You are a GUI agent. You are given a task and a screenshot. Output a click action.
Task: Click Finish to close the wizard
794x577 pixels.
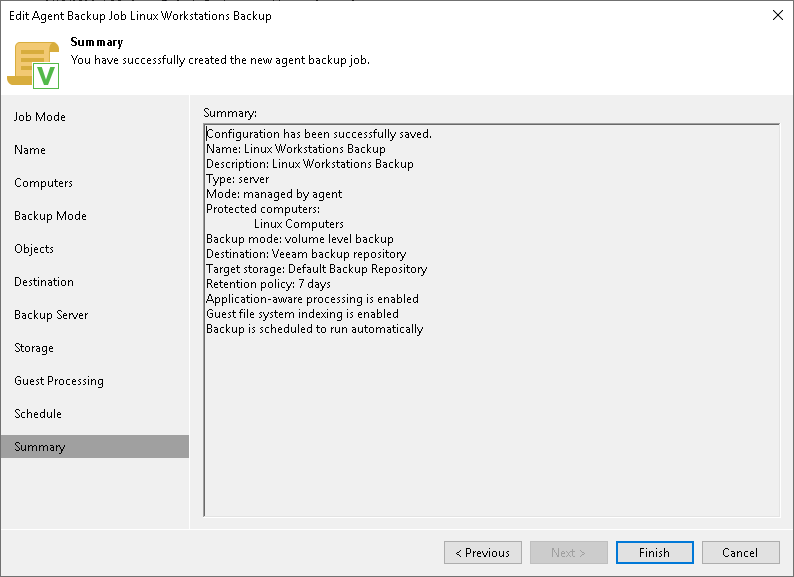point(655,553)
